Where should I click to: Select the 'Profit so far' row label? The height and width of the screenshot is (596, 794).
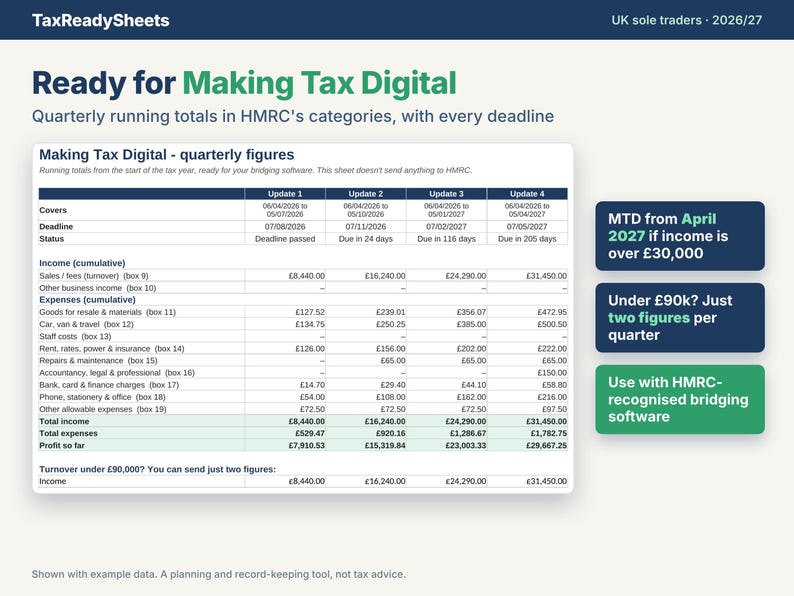[62, 446]
